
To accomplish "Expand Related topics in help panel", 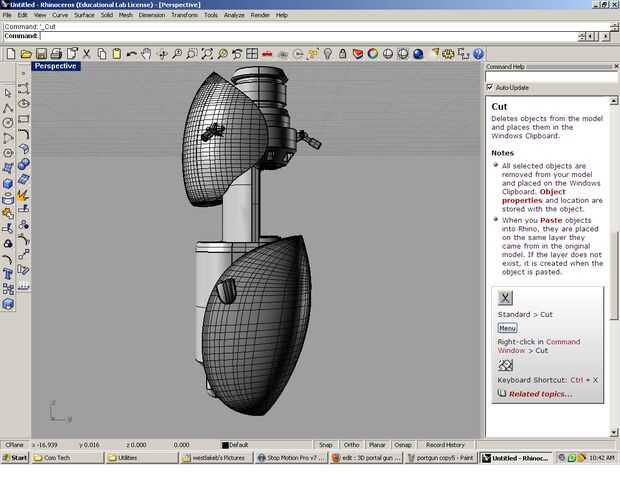I will click(x=540, y=394).
